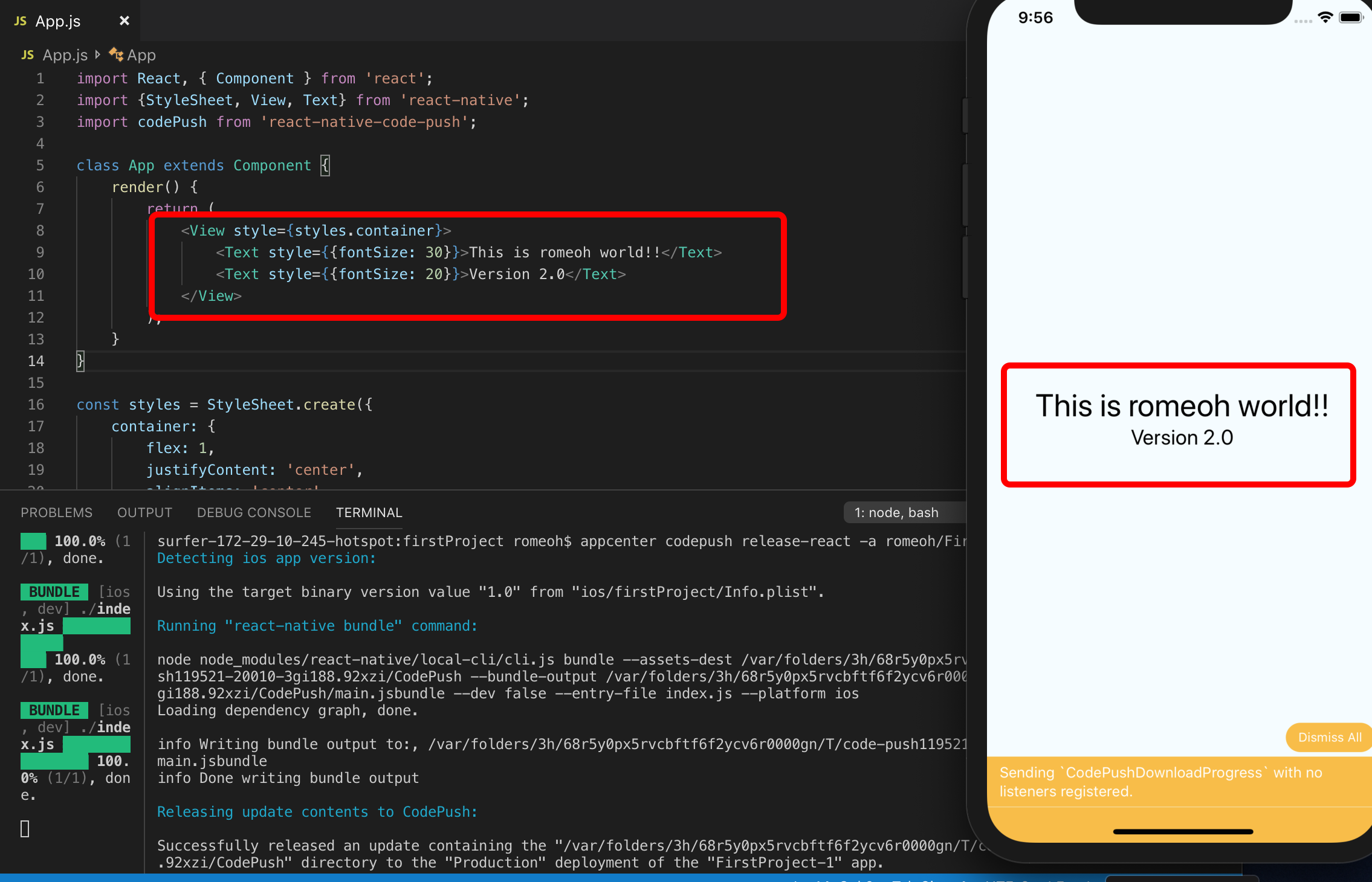Close the App.js editor tab
The height and width of the screenshot is (882, 1372).
[x=125, y=21]
